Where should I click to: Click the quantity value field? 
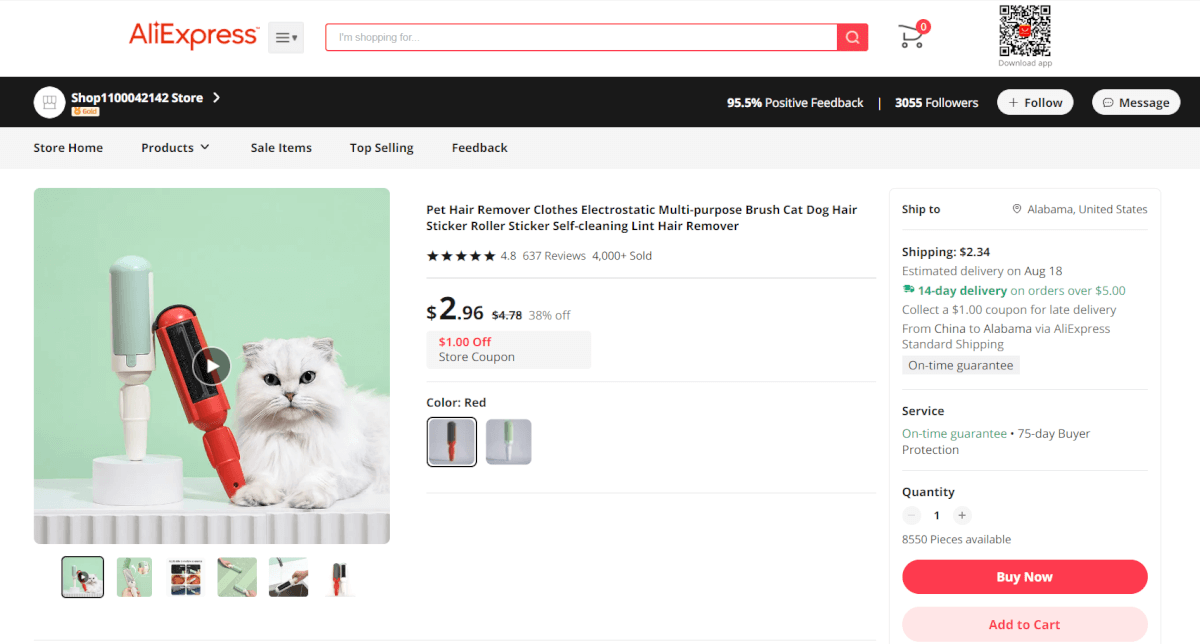(937, 516)
